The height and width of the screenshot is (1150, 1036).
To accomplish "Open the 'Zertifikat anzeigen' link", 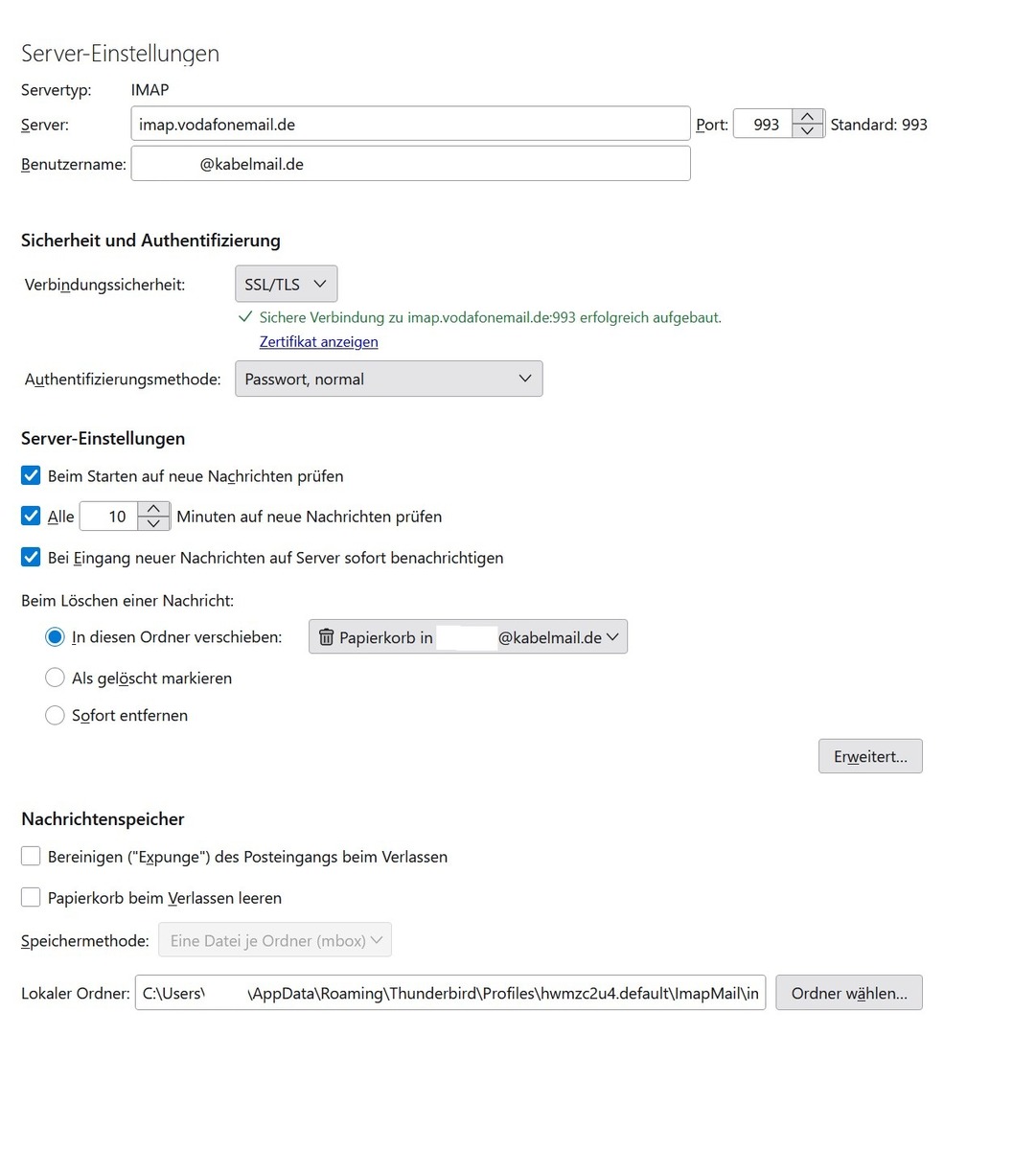I will pyautogui.click(x=318, y=342).
